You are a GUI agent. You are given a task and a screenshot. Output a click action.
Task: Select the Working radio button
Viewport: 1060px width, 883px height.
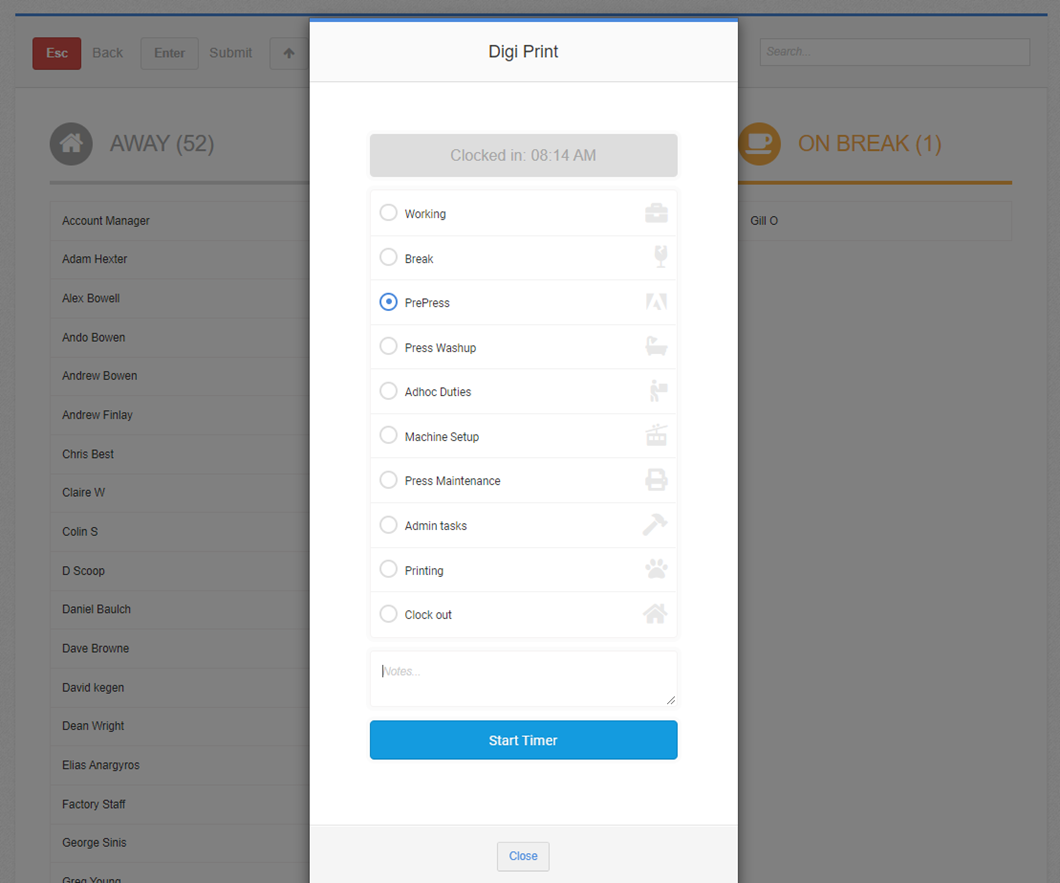(388, 212)
